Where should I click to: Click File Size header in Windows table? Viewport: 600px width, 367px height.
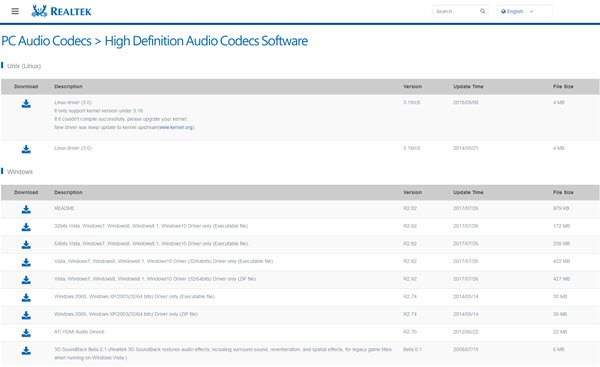point(563,192)
